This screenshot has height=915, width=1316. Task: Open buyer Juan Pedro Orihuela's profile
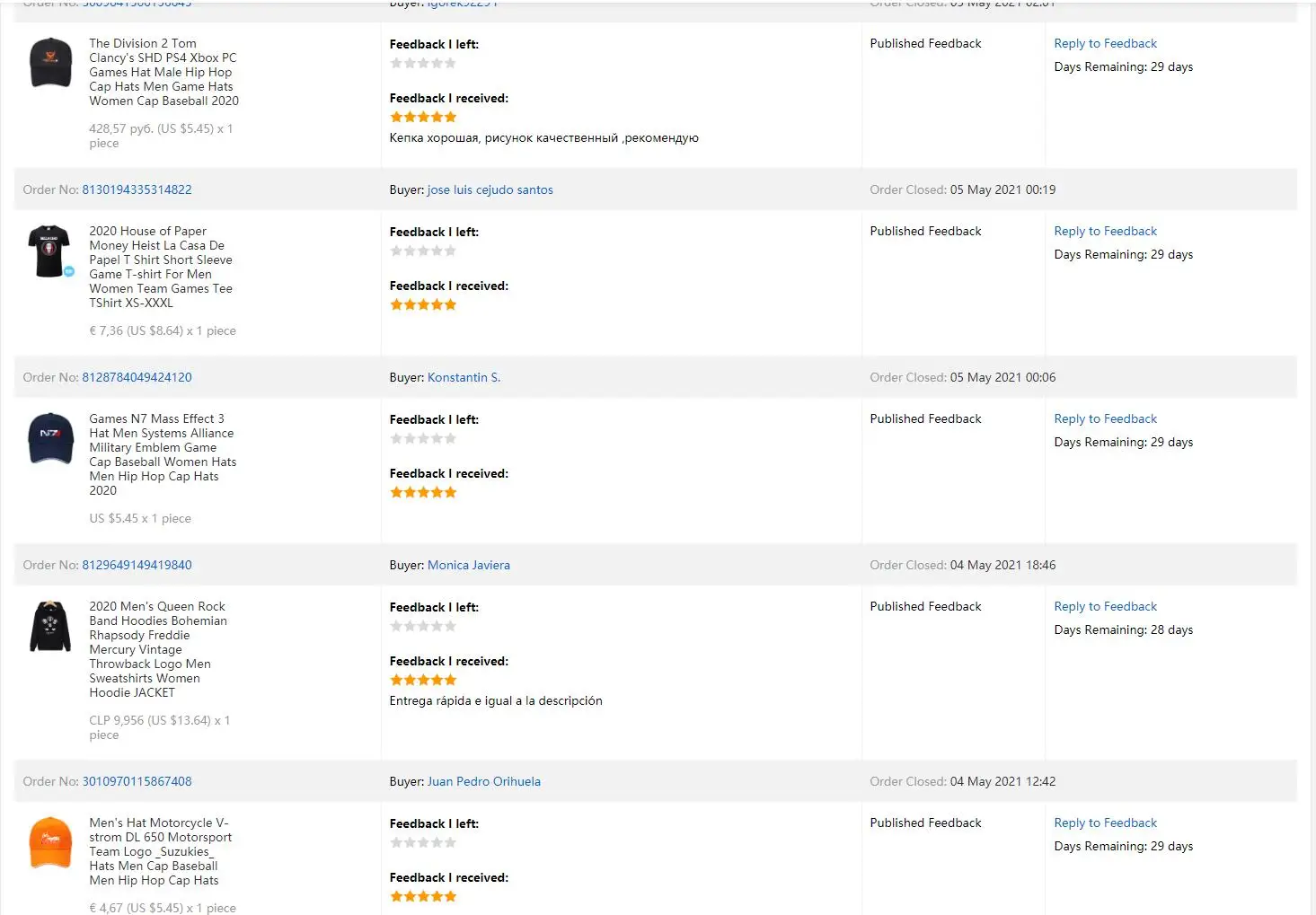[x=483, y=781]
